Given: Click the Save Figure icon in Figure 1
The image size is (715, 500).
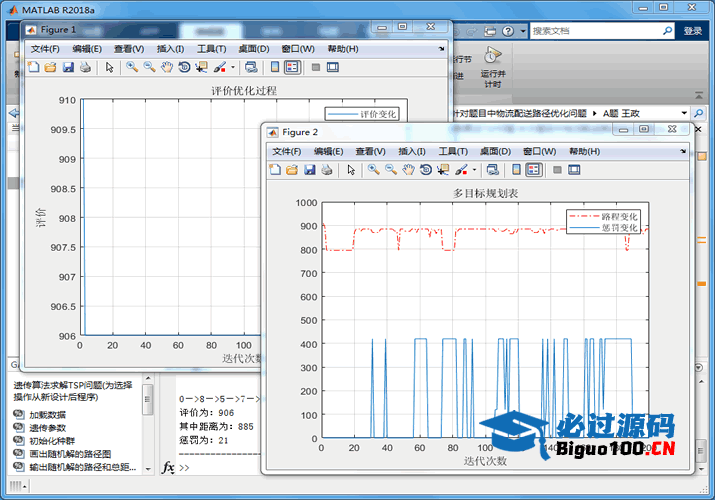Looking at the screenshot, I should coord(68,67).
